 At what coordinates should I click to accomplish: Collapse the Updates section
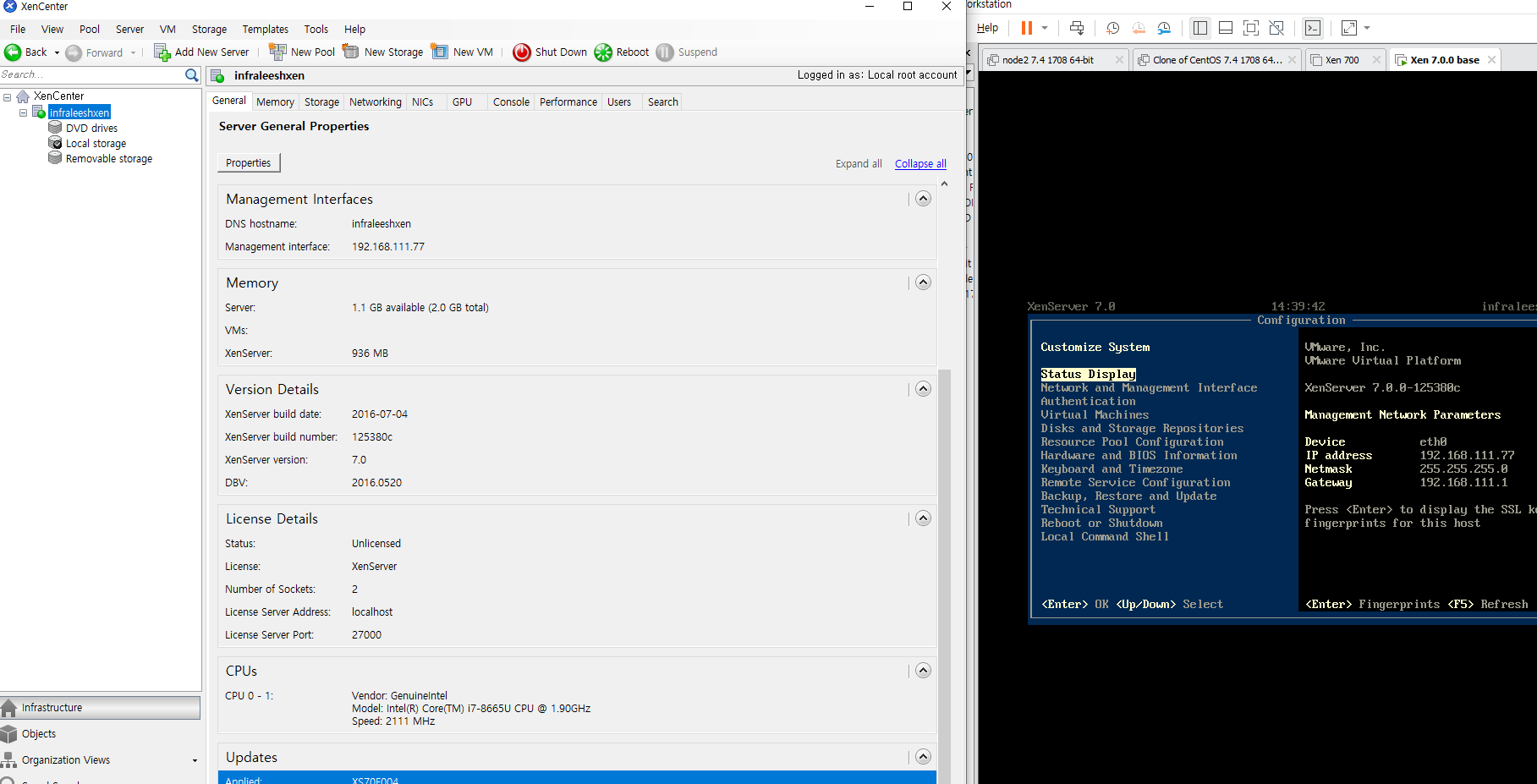point(923,757)
